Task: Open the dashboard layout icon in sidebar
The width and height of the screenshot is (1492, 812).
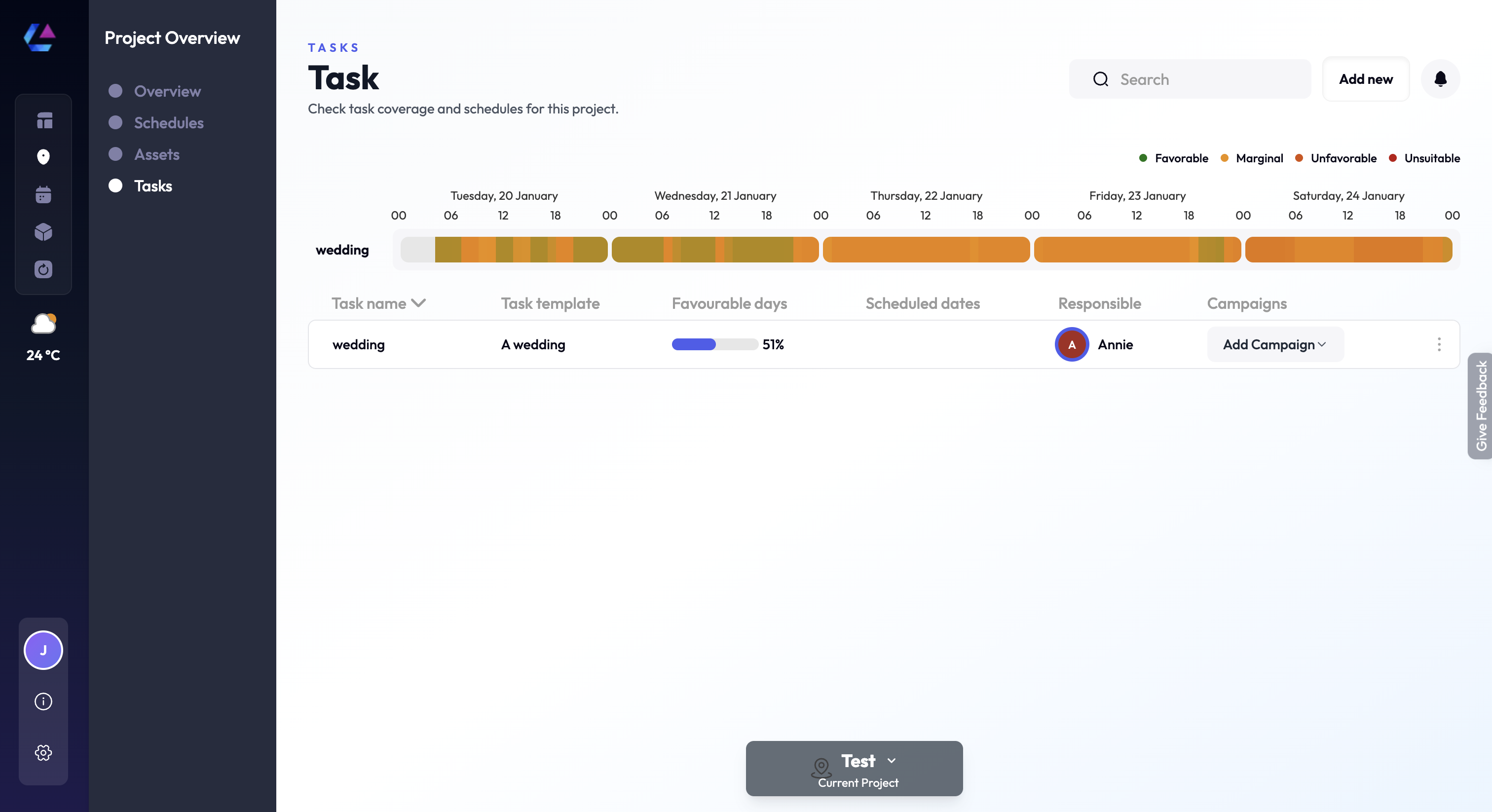Action: click(x=43, y=120)
